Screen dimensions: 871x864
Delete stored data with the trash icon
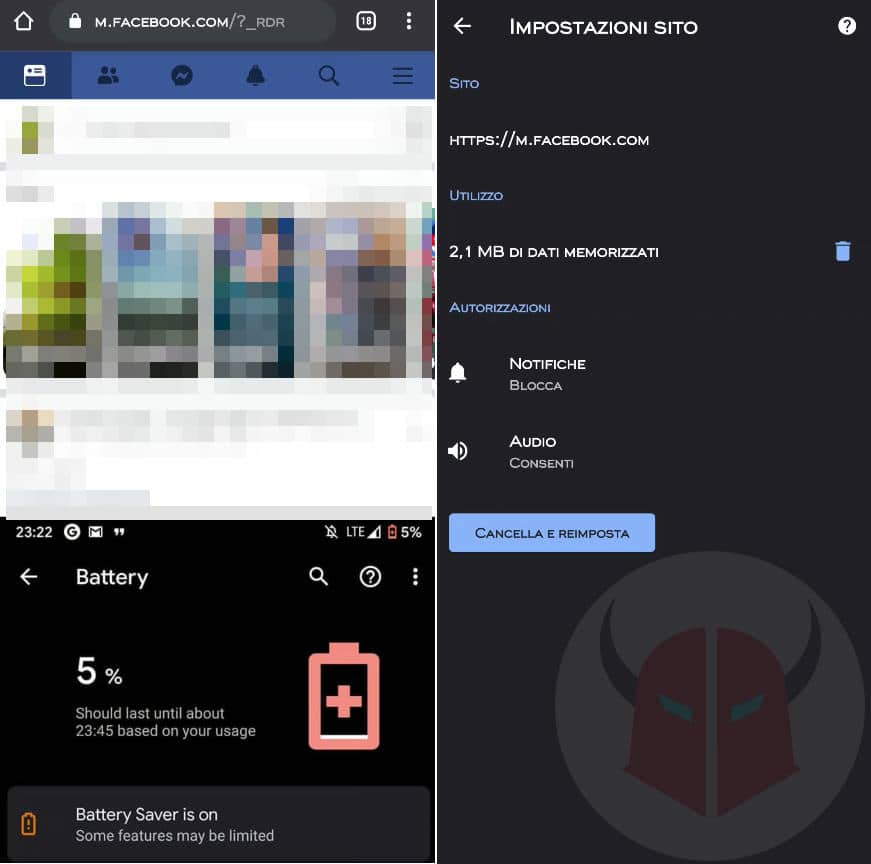(x=843, y=251)
